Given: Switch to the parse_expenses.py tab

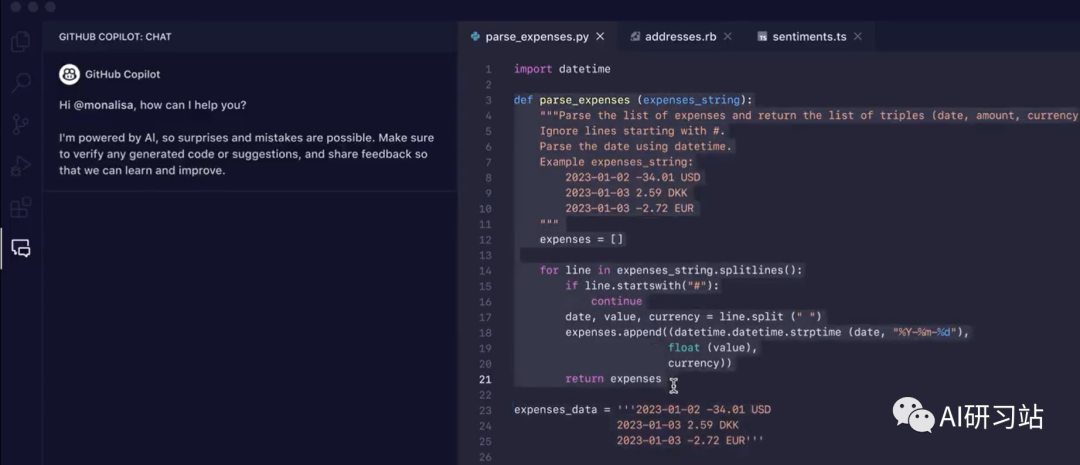Looking at the screenshot, I should pos(537,37).
